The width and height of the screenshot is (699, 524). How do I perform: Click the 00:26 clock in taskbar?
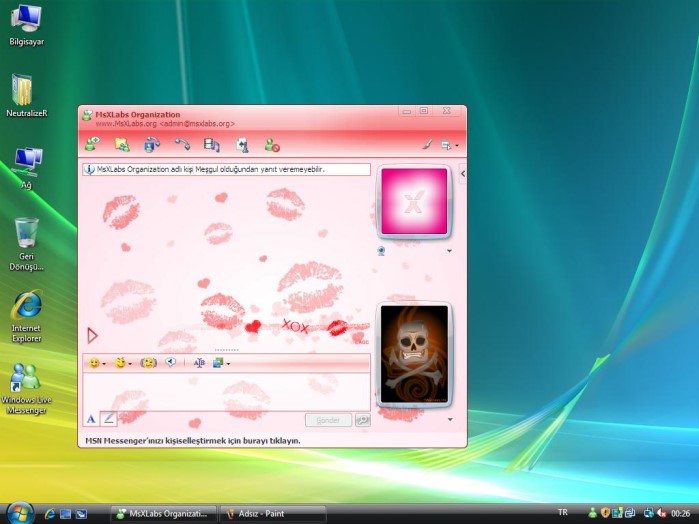click(x=680, y=513)
